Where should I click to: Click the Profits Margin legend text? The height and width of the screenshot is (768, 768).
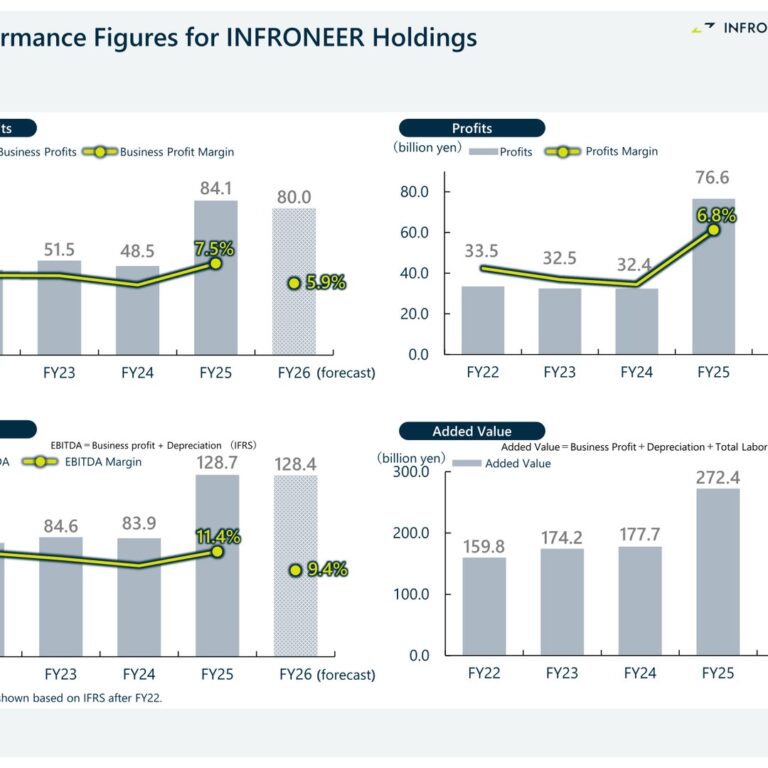(x=622, y=151)
